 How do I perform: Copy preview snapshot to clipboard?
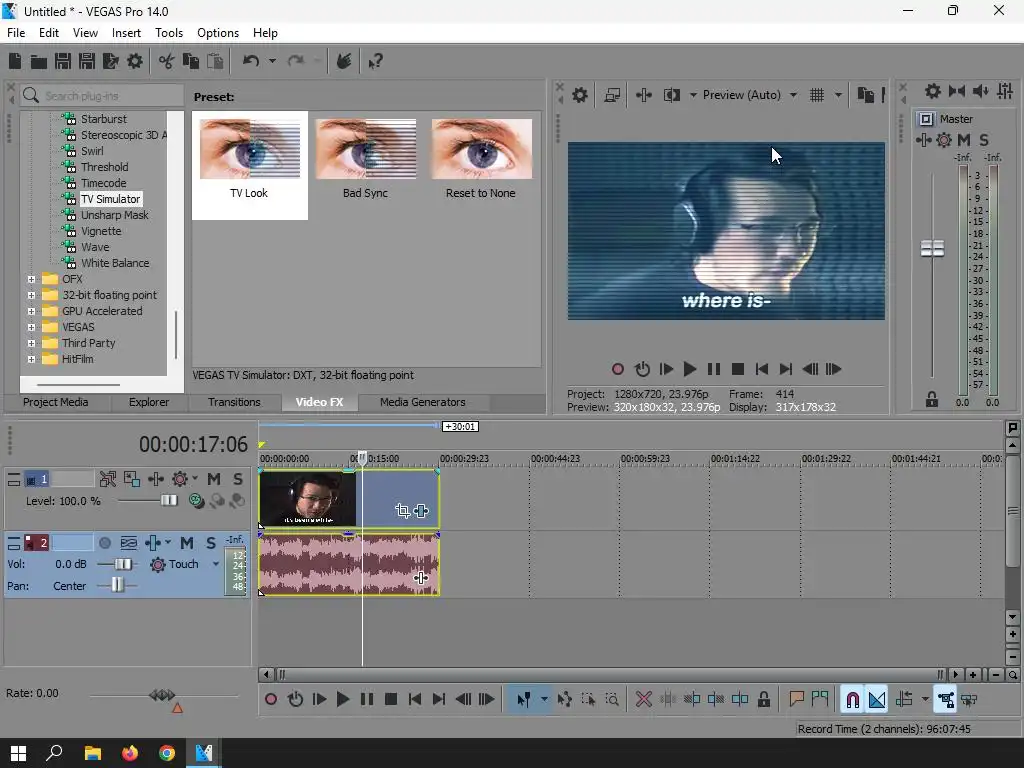[865, 95]
